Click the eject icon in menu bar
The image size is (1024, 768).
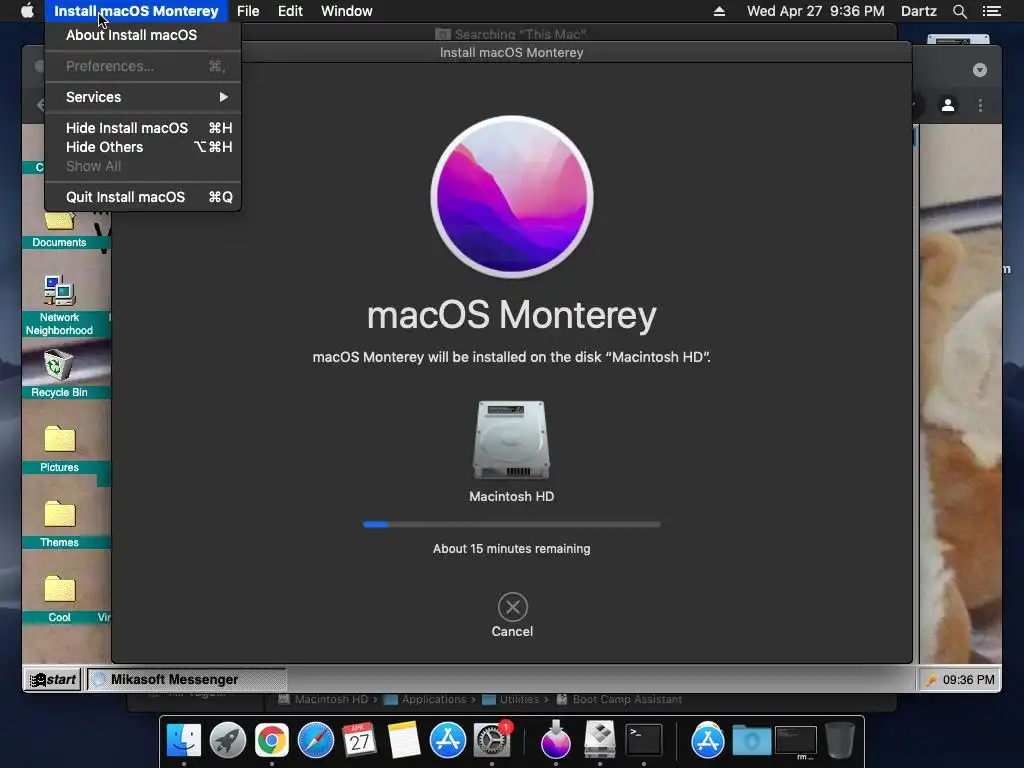tap(719, 11)
